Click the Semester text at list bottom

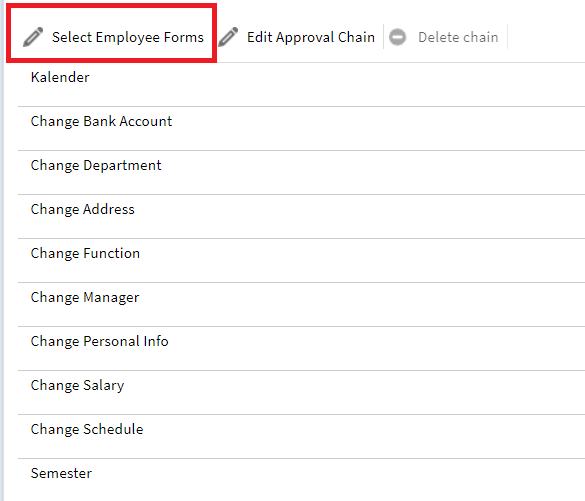pos(61,473)
